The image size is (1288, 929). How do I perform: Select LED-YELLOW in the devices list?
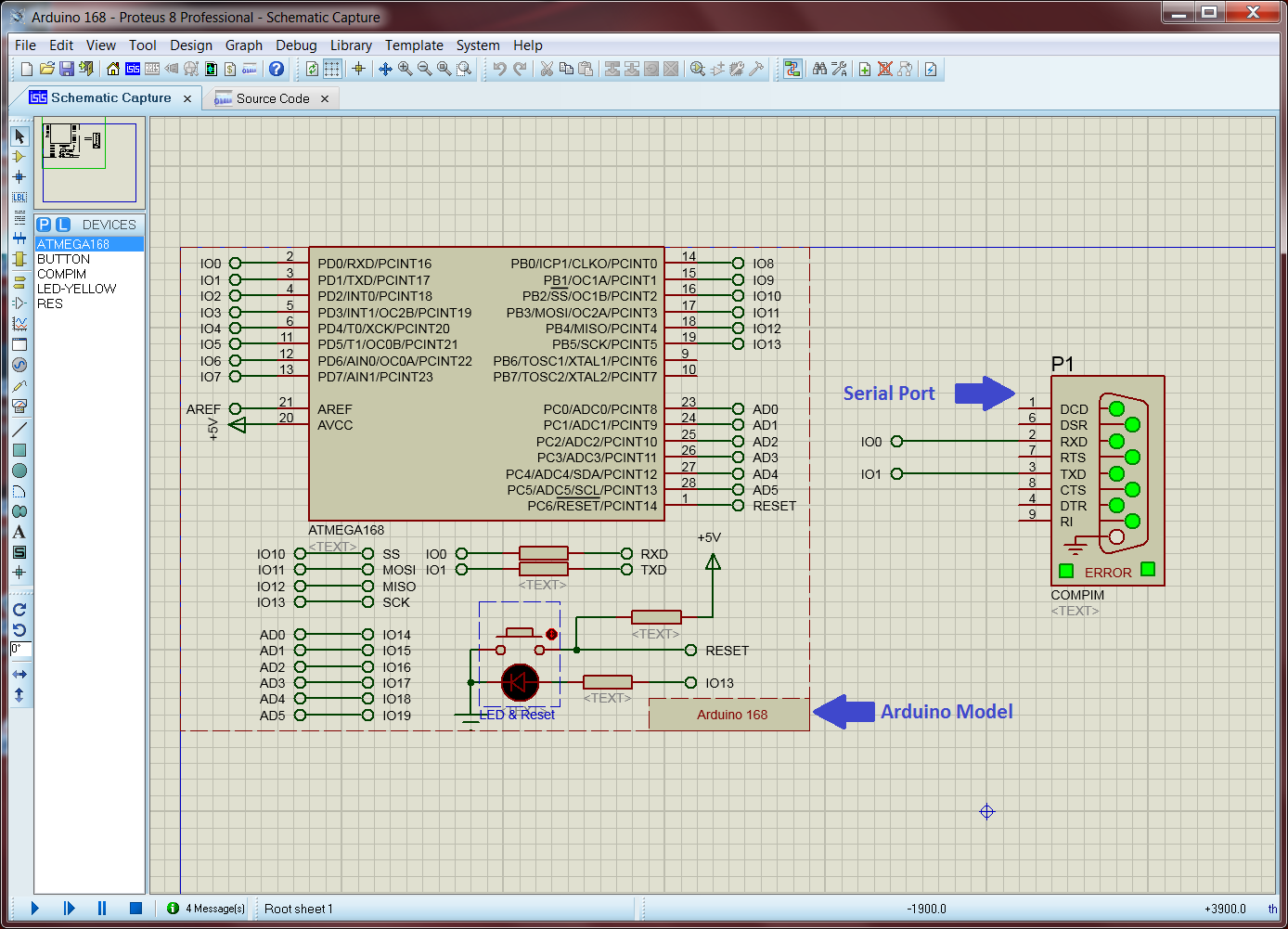89,289
